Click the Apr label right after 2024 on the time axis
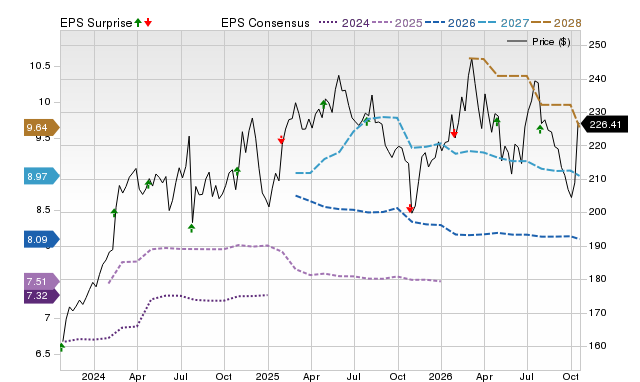Screen dimensions: 640x382 (x=137, y=376)
